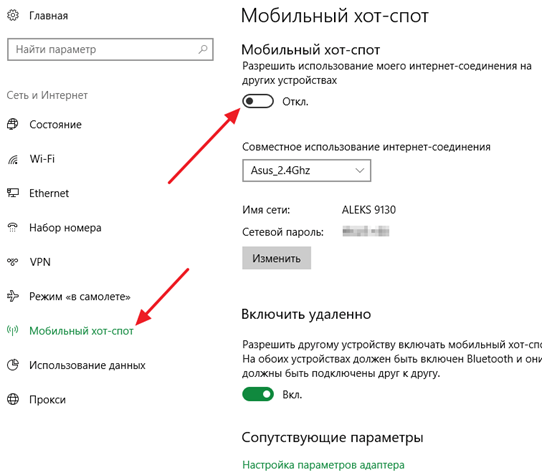Viewport: 542px width, 475px height.
Task: Enable the Мобильный хот-спот toggle switch
Action: click(x=258, y=101)
